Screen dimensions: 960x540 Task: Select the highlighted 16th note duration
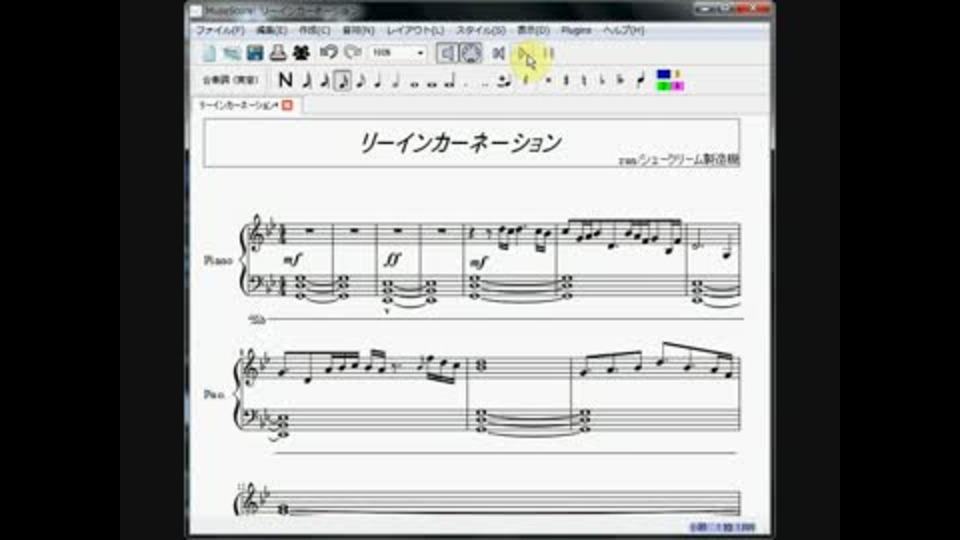pos(343,80)
